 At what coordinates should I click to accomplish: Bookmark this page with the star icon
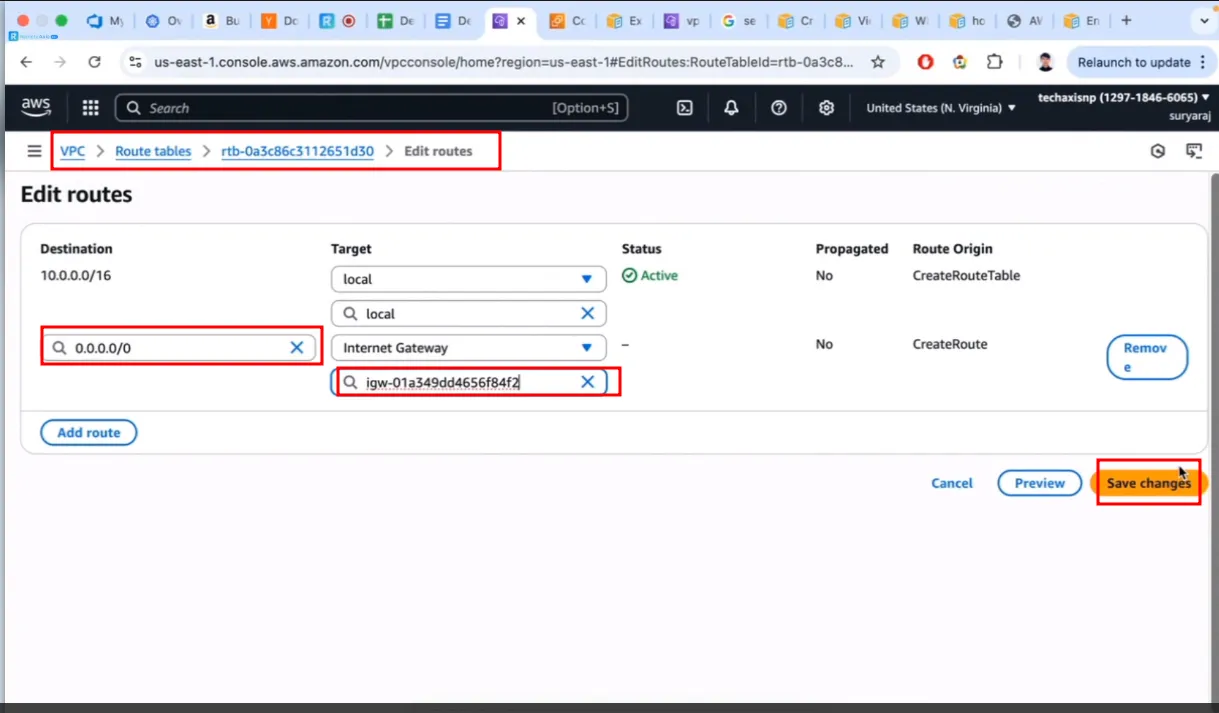(878, 62)
